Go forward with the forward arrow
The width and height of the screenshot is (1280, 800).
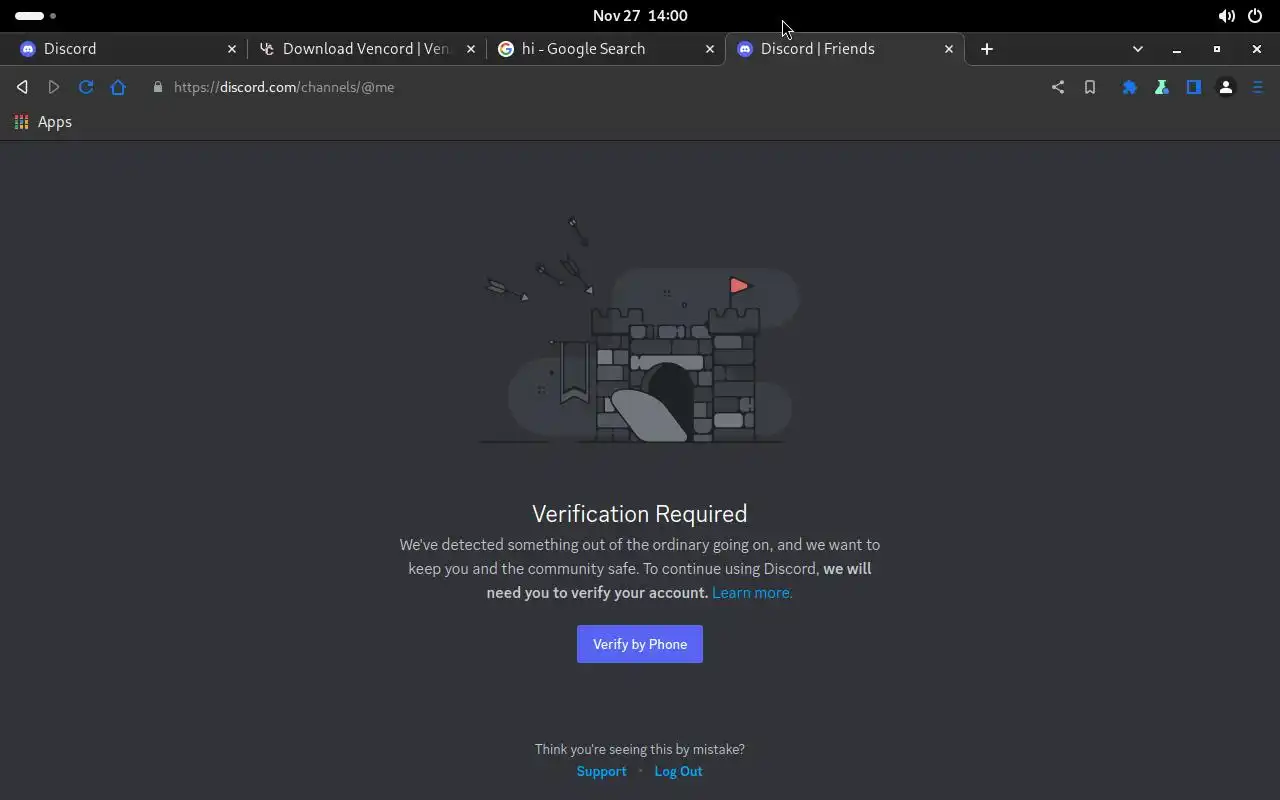(54, 87)
